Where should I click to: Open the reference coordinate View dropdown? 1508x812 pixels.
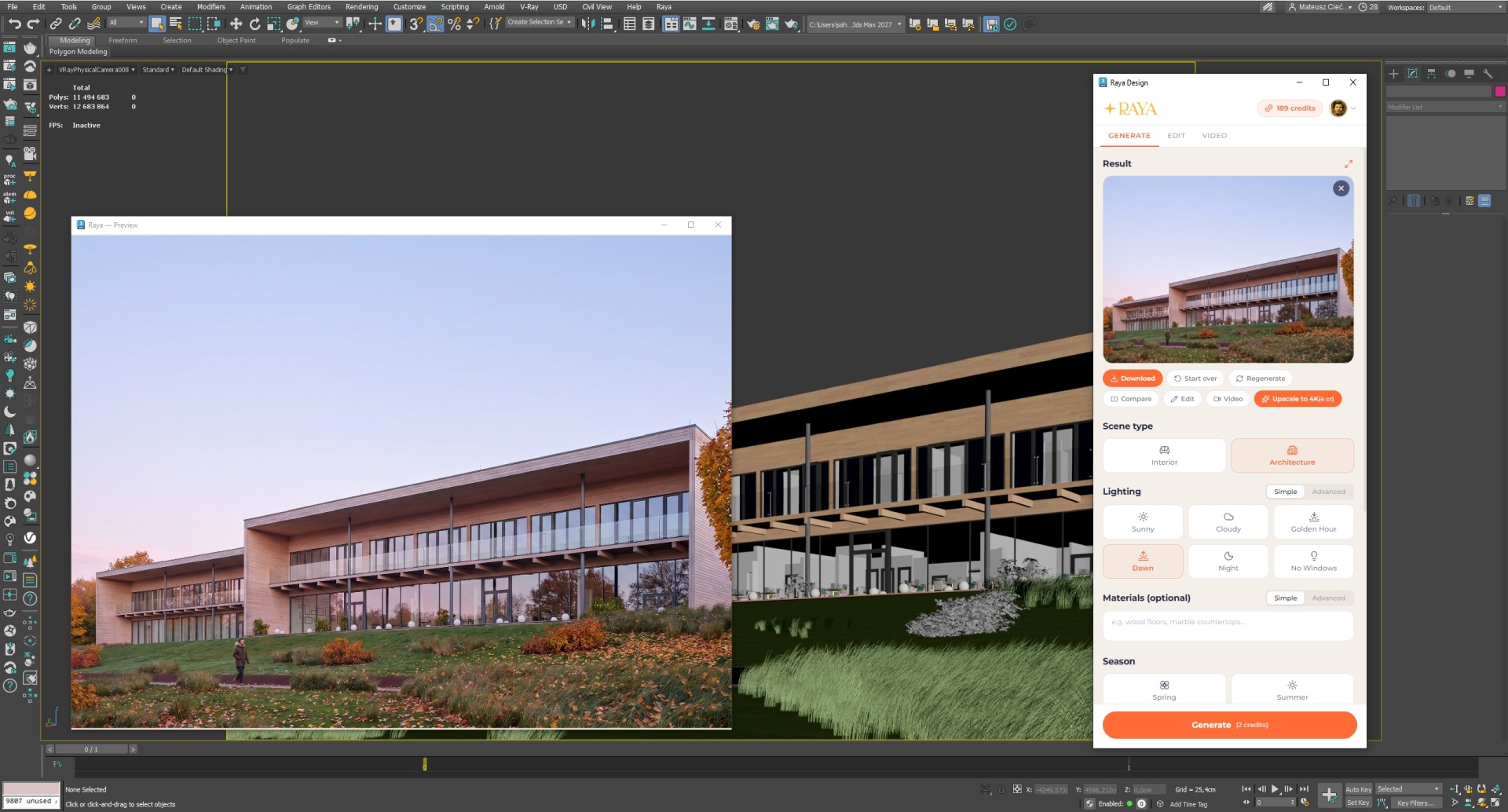(x=322, y=23)
